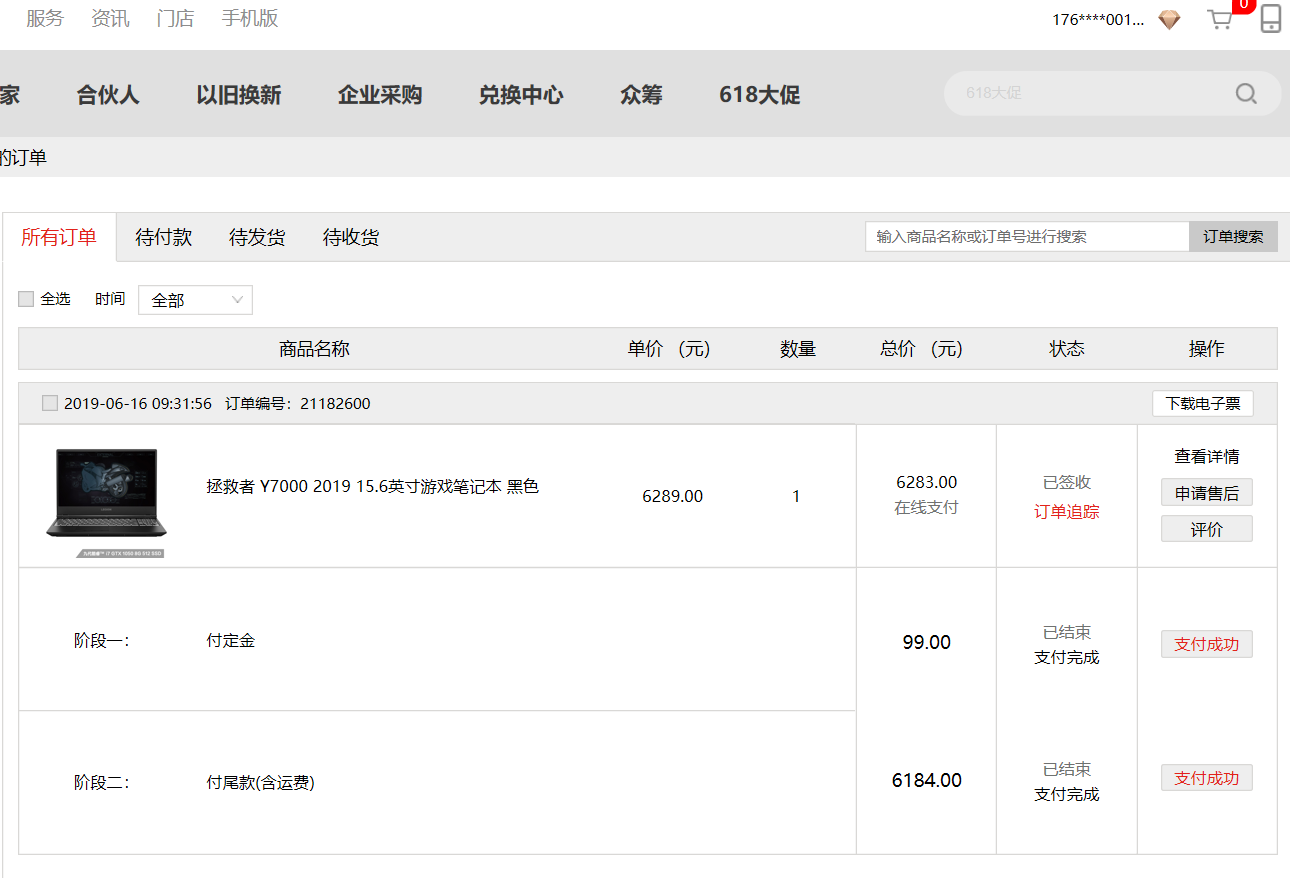Image resolution: width=1290 pixels, height=878 pixels.
Task: Open the 时间 dropdown showing 全部
Action: pos(195,300)
